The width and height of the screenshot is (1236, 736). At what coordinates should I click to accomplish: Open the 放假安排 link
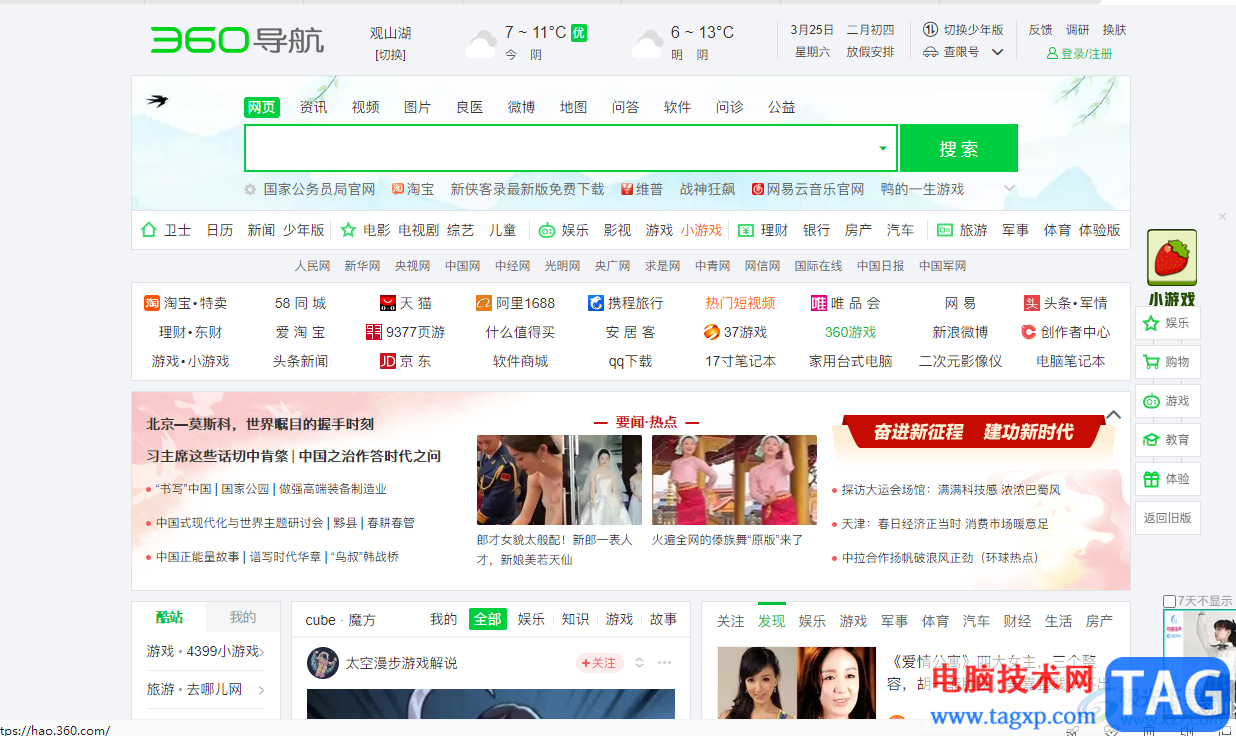pos(870,52)
